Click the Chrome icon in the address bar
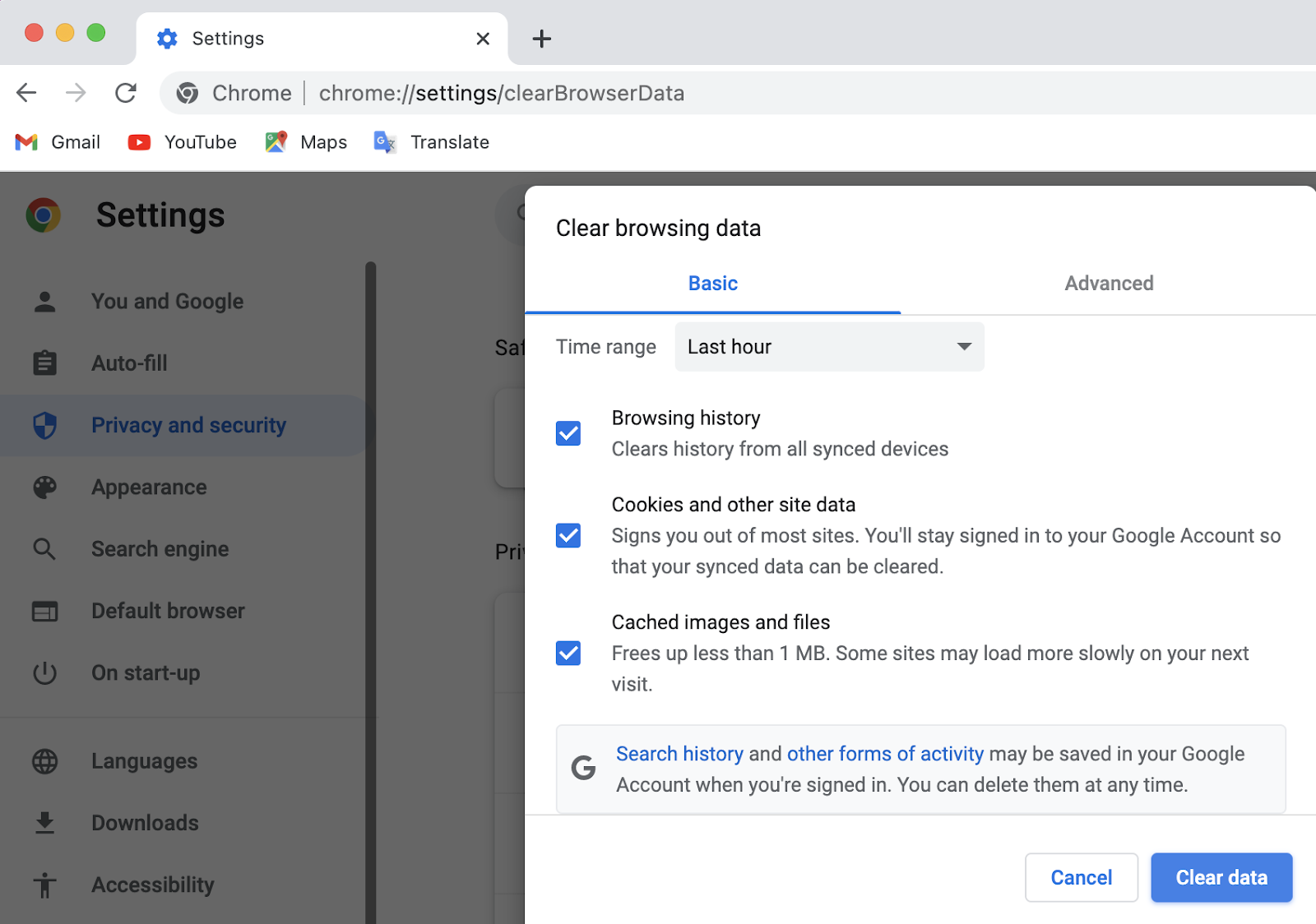The height and width of the screenshot is (924, 1316). (x=188, y=93)
